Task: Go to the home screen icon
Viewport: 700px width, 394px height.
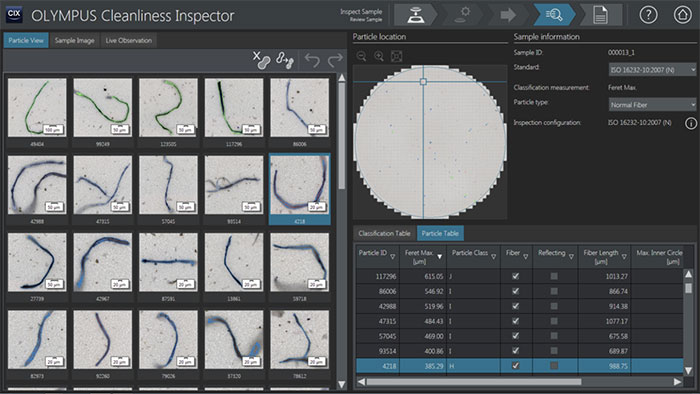Action: [x=682, y=15]
